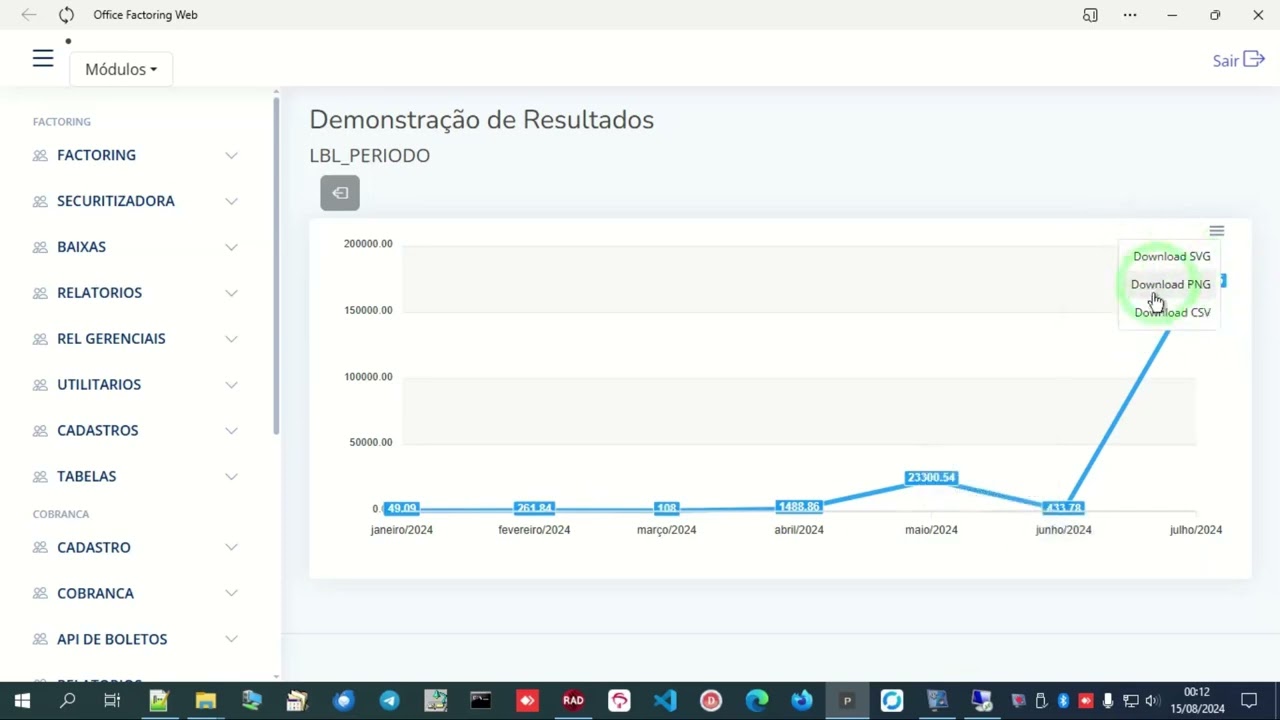Open the REL GERENCIAIS sidebar item
Viewport: 1280px width, 720px height.
click(x=135, y=339)
